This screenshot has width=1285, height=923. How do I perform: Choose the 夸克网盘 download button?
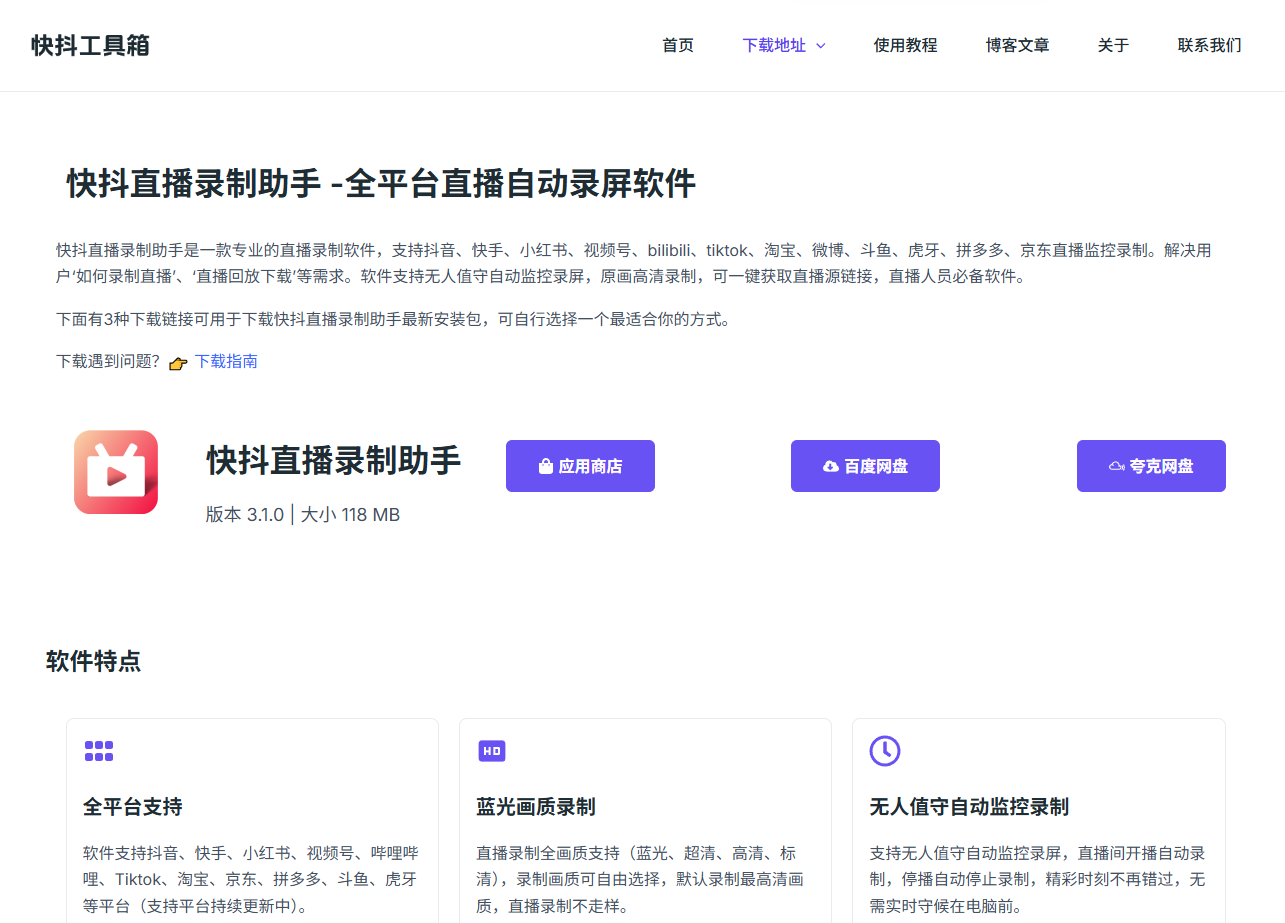tap(1151, 466)
